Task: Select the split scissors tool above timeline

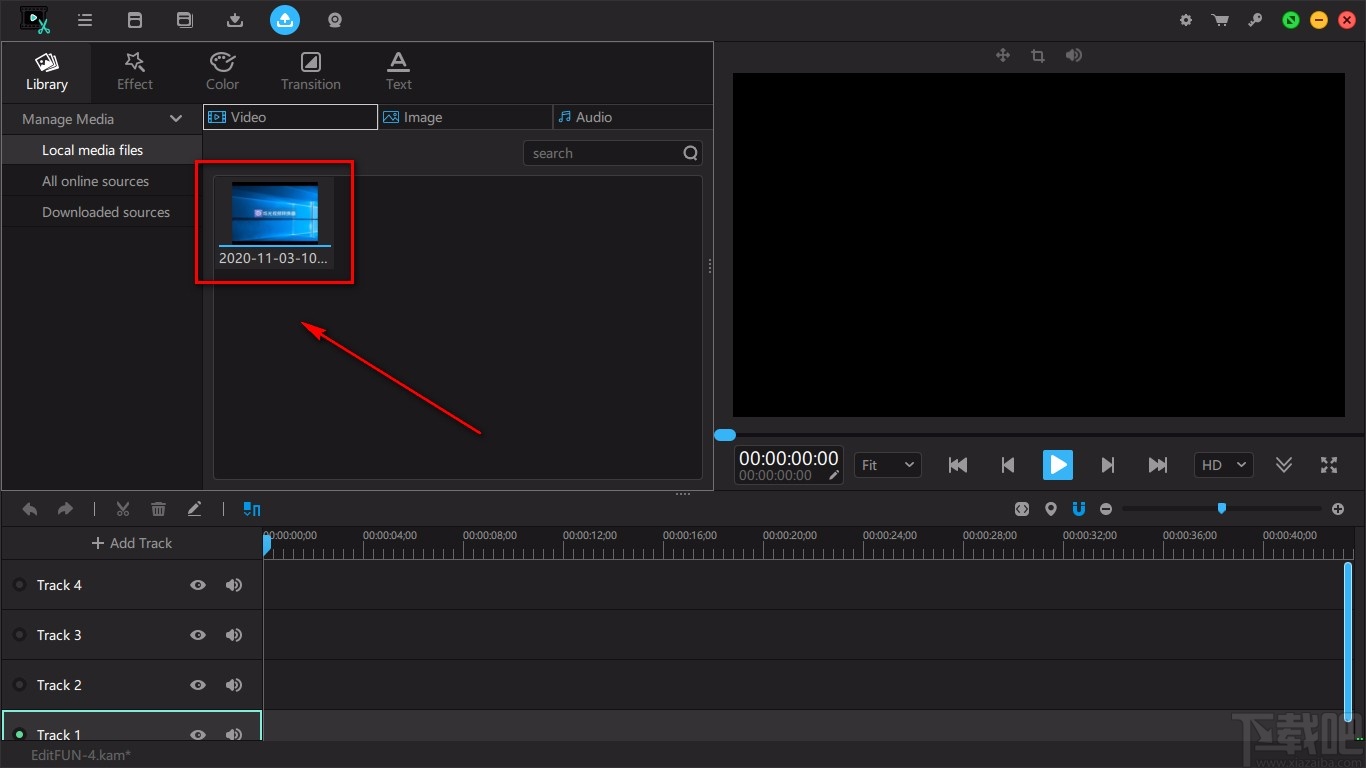Action: 123,509
